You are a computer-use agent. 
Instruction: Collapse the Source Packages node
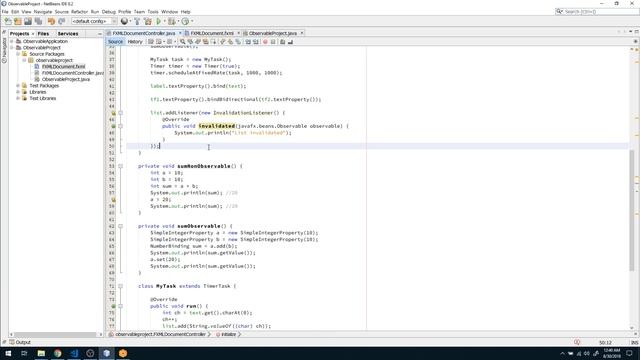pos(18,54)
